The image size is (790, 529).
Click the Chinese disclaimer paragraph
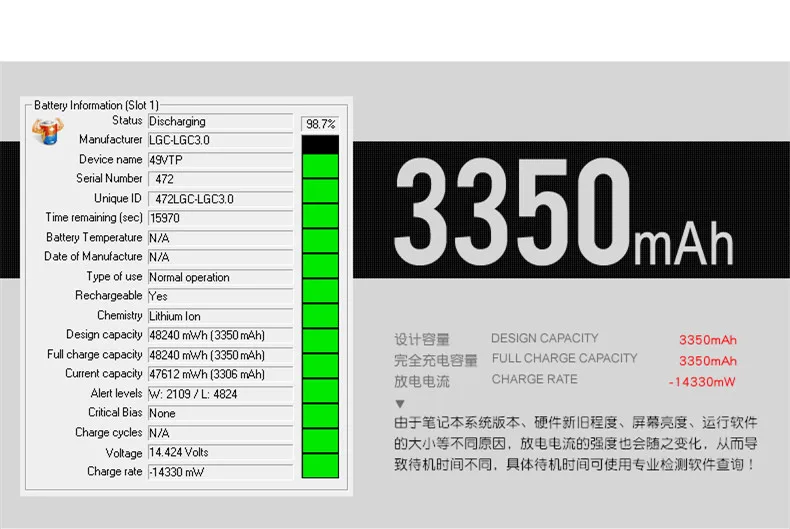[x=576, y=443]
